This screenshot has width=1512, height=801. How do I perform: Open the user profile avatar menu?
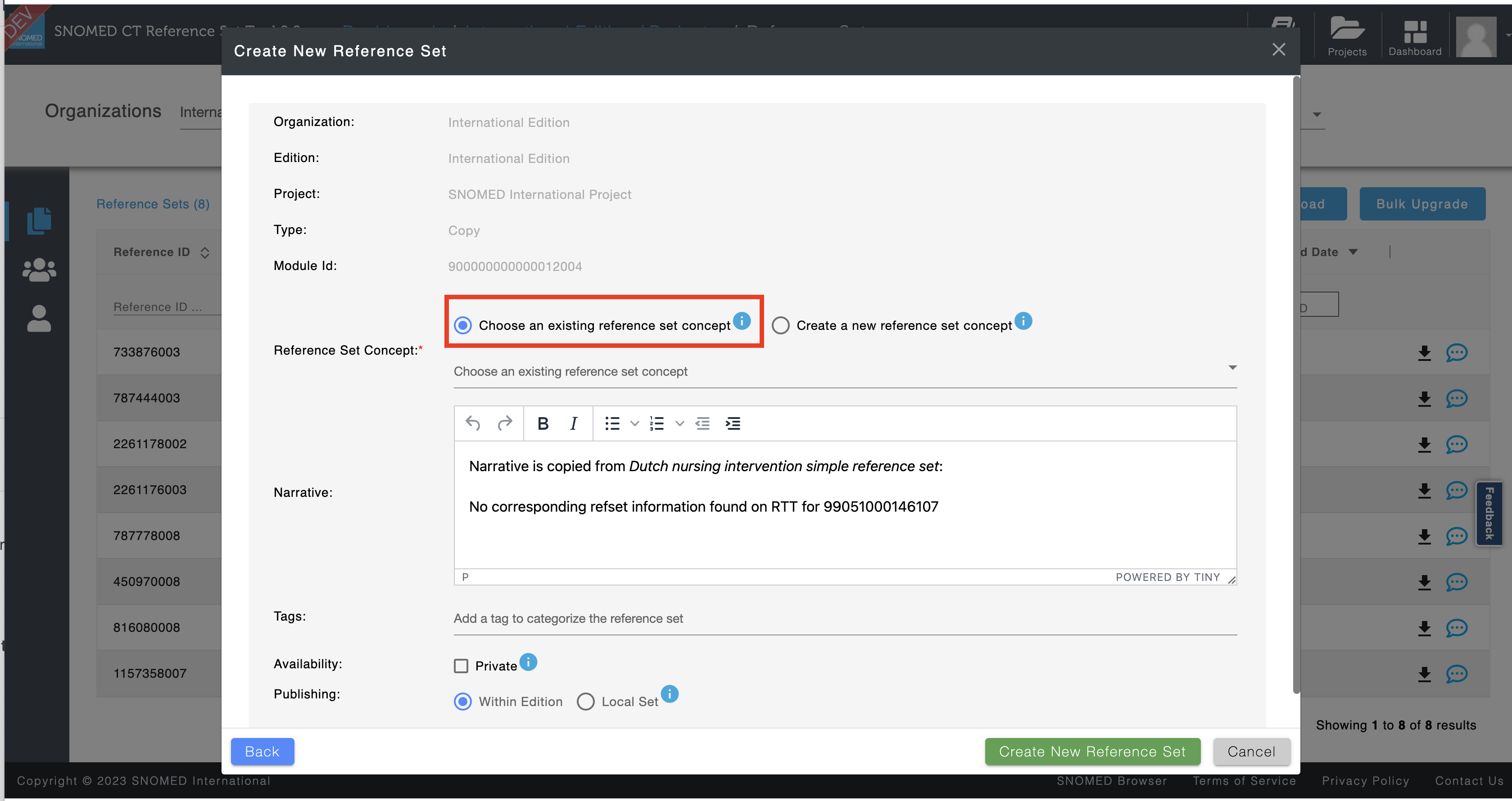(1476, 36)
